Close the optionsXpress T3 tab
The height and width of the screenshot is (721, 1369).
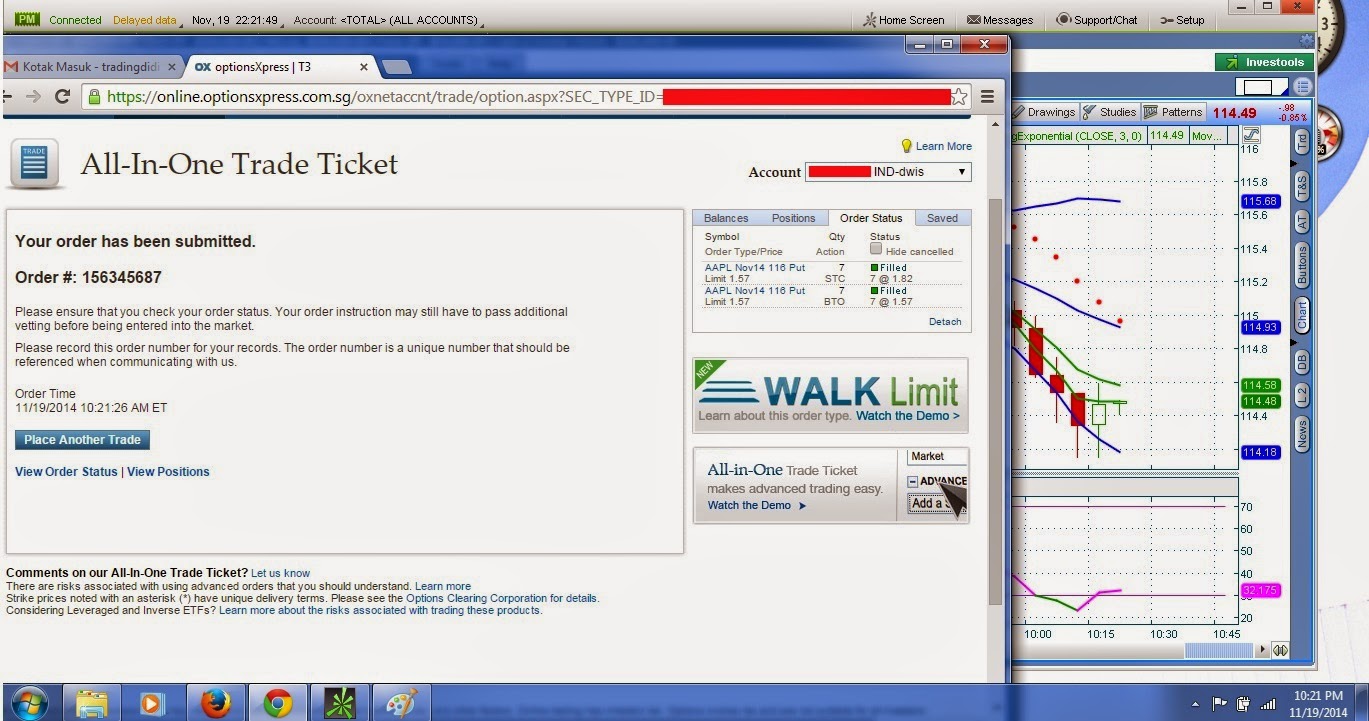(x=363, y=67)
